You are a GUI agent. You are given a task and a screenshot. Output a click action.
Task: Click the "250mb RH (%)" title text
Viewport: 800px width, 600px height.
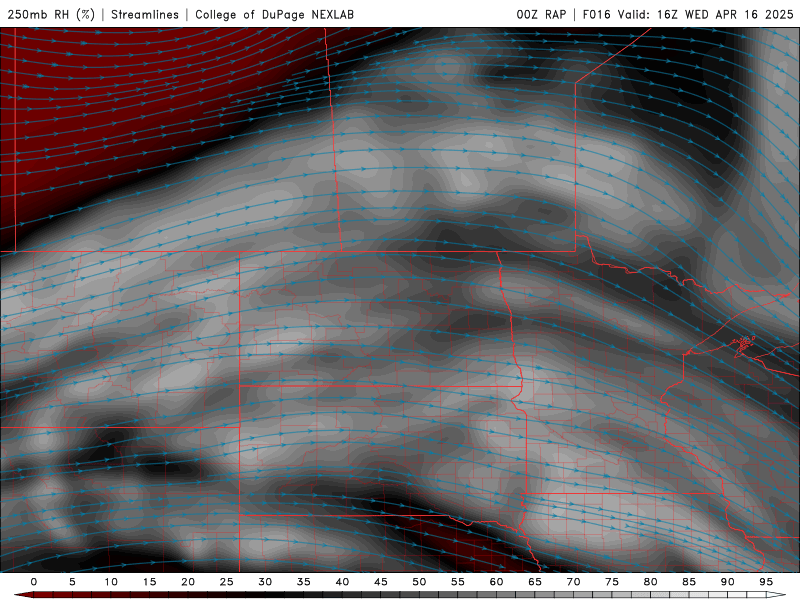coord(51,14)
